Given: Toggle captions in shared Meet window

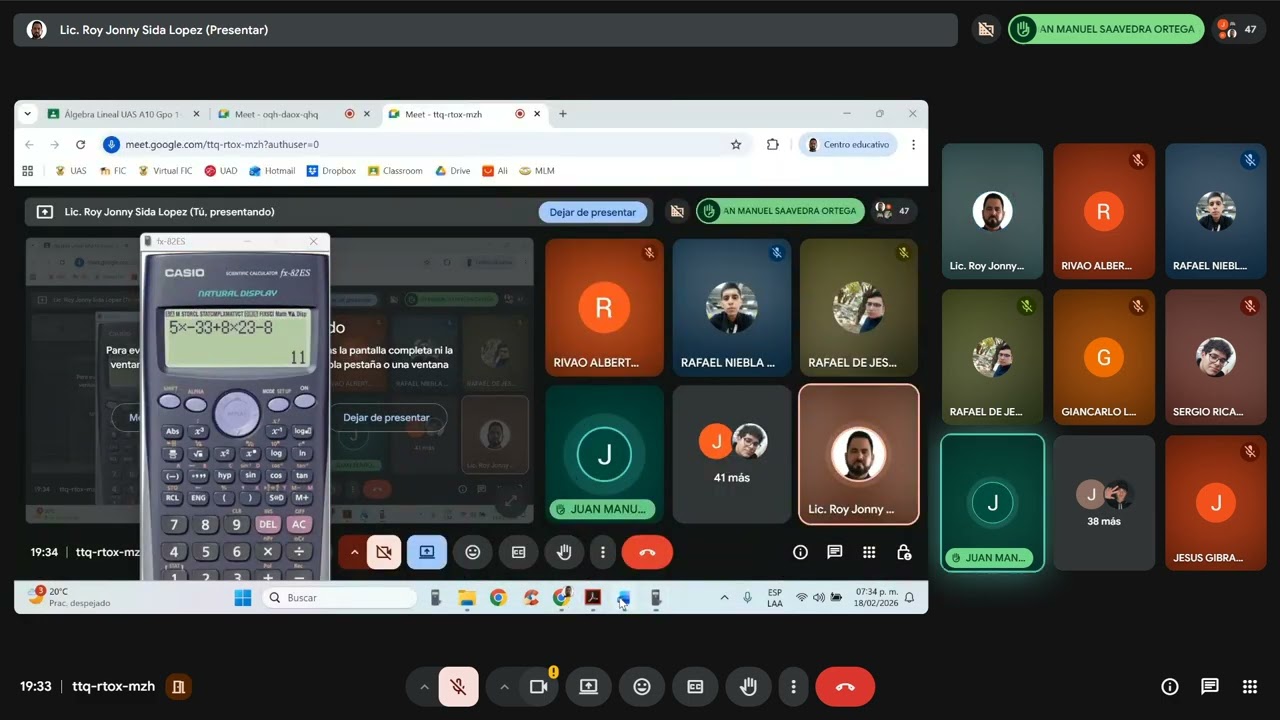Looking at the screenshot, I should [518, 552].
